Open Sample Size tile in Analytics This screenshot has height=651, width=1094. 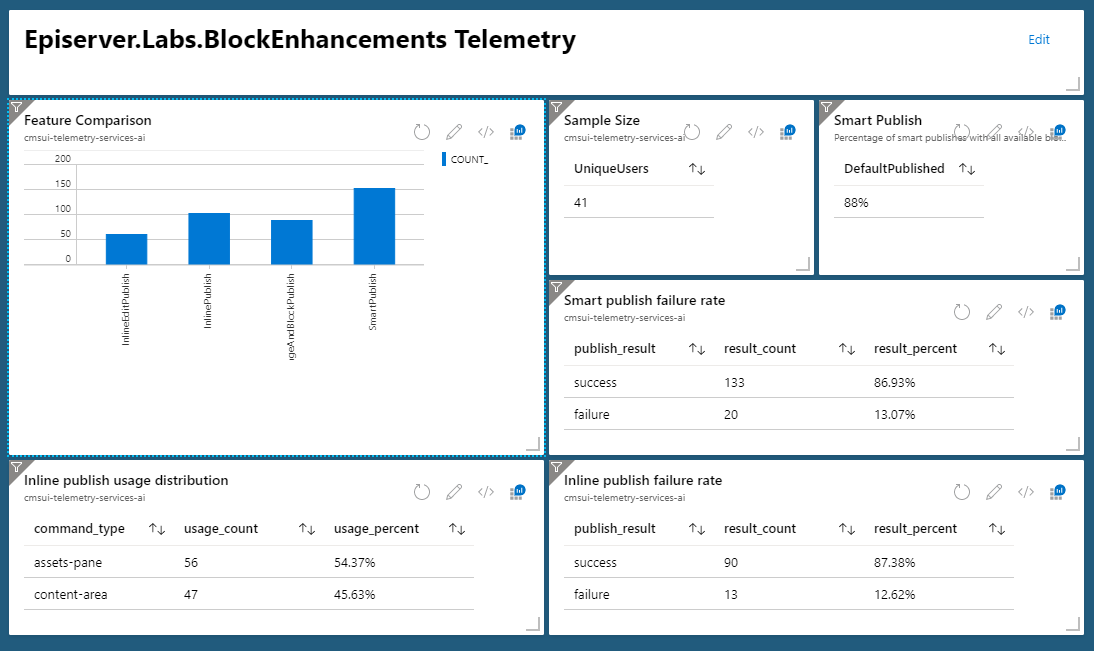coord(788,132)
